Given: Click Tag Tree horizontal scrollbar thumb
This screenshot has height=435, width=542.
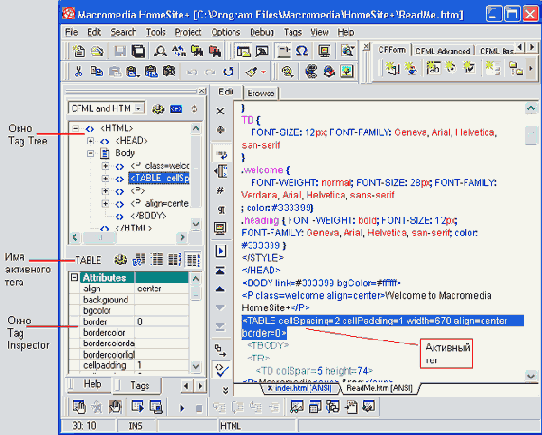Looking at the screenshot, I should coord(100,238).
